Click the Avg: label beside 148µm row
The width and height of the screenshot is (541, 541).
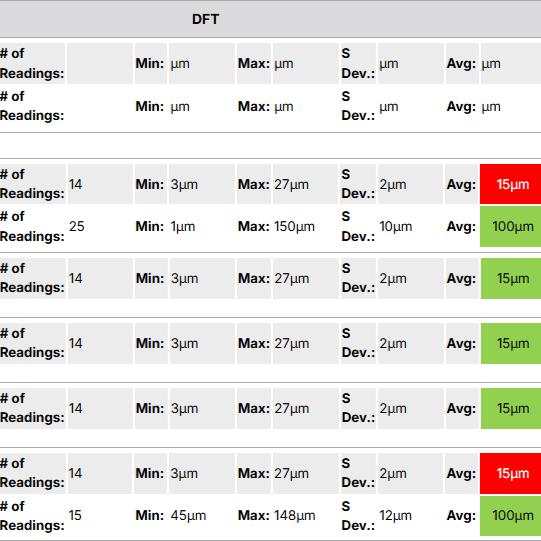click(461, 515)
